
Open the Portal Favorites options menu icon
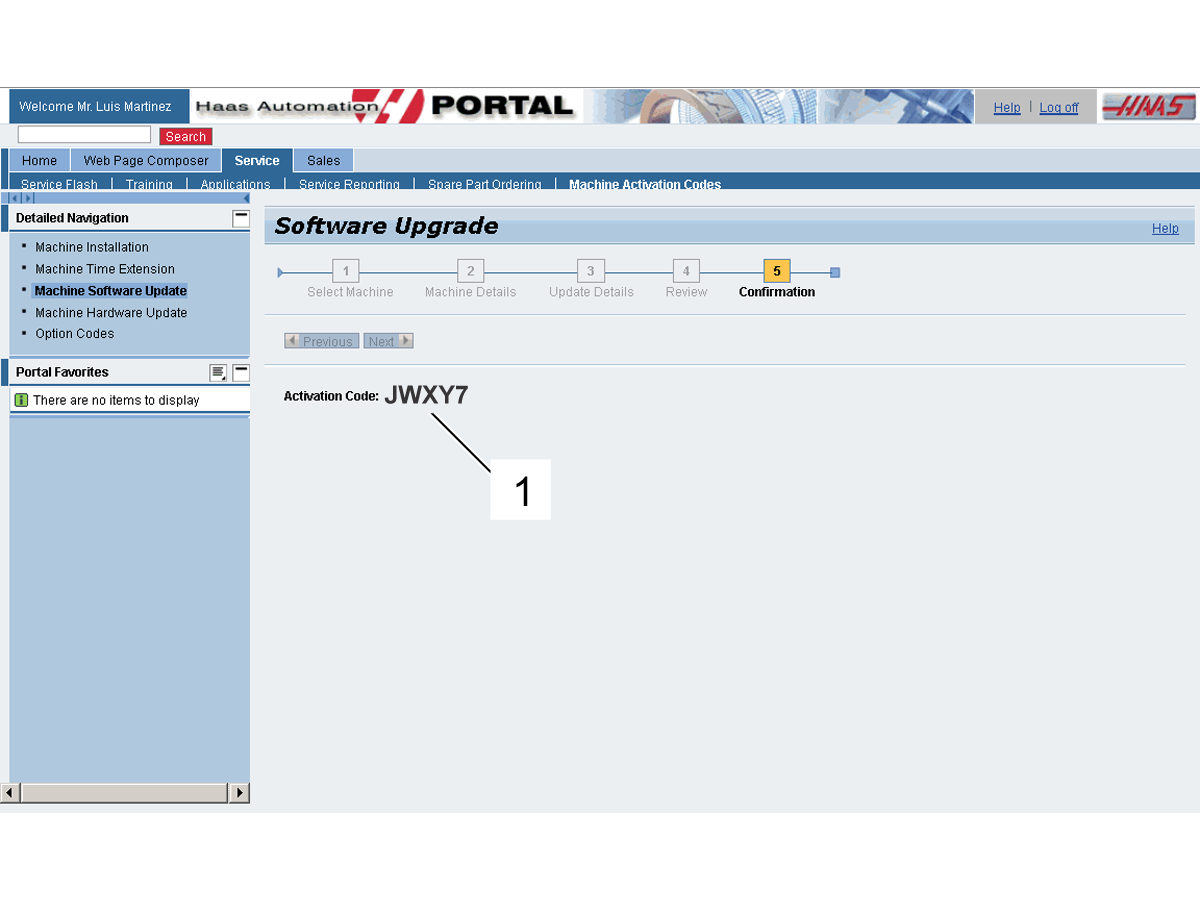pos(218,372)
